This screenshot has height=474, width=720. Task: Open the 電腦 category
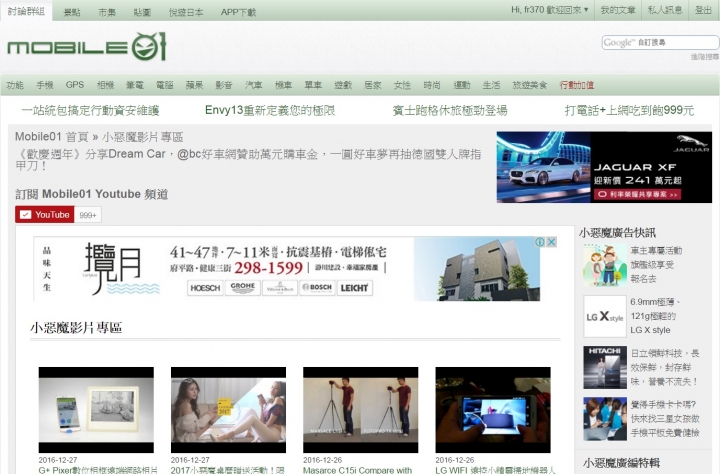(x=164, y=85)
